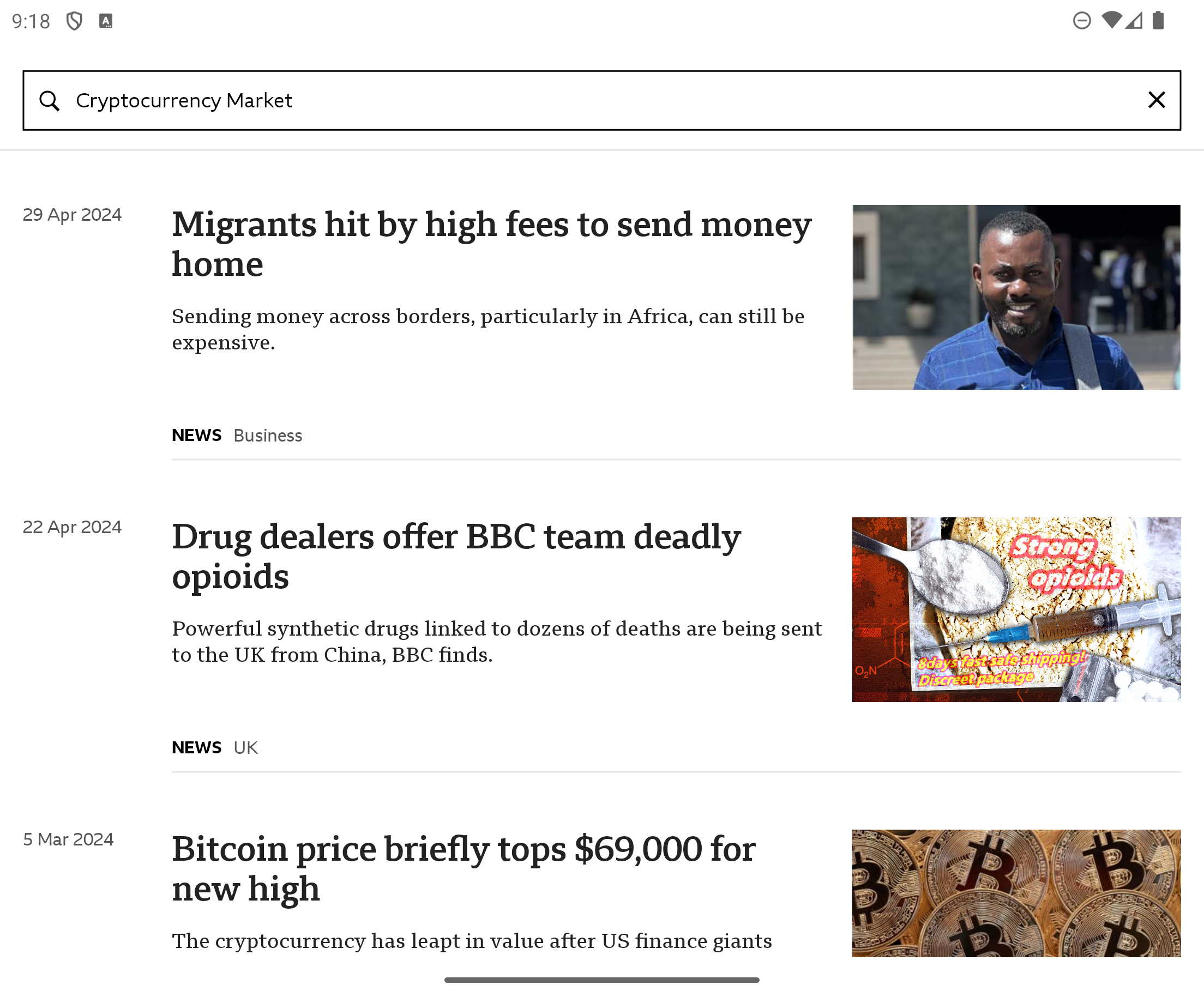Open the Bitcoin coins article thumbnail

pyautogui.click(x=1016, y=893)
